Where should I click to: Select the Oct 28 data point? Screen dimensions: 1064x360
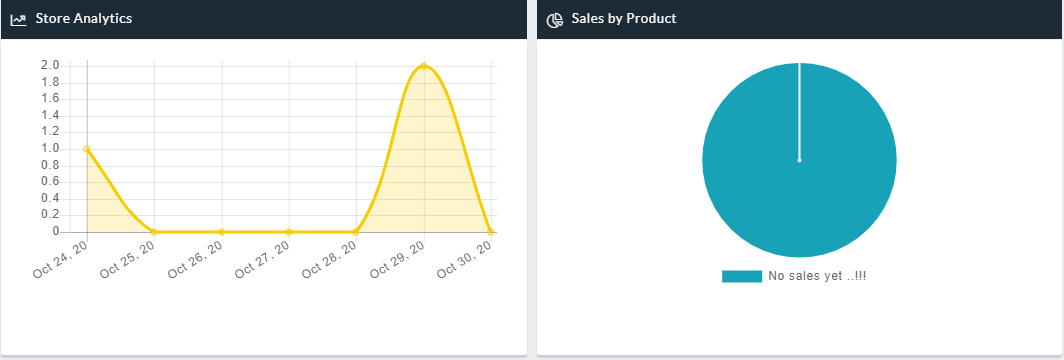click(356, 232)
